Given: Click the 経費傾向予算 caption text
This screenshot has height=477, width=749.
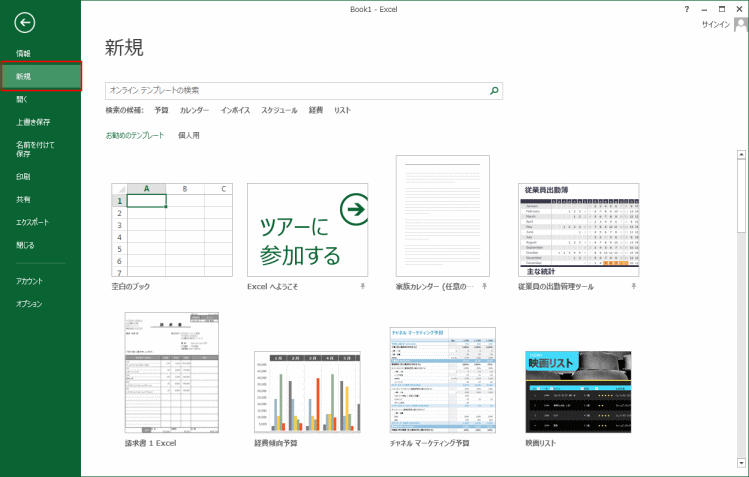Looking at the screenshot, I should 276,443.
